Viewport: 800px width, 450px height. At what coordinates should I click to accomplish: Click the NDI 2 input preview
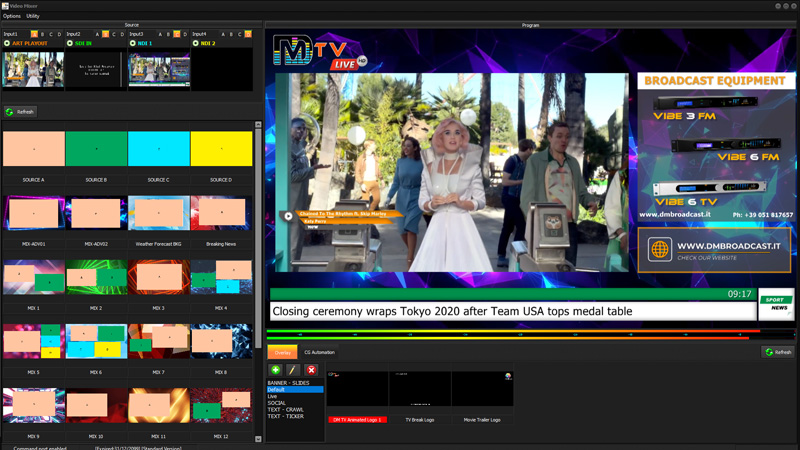point(222,69)
